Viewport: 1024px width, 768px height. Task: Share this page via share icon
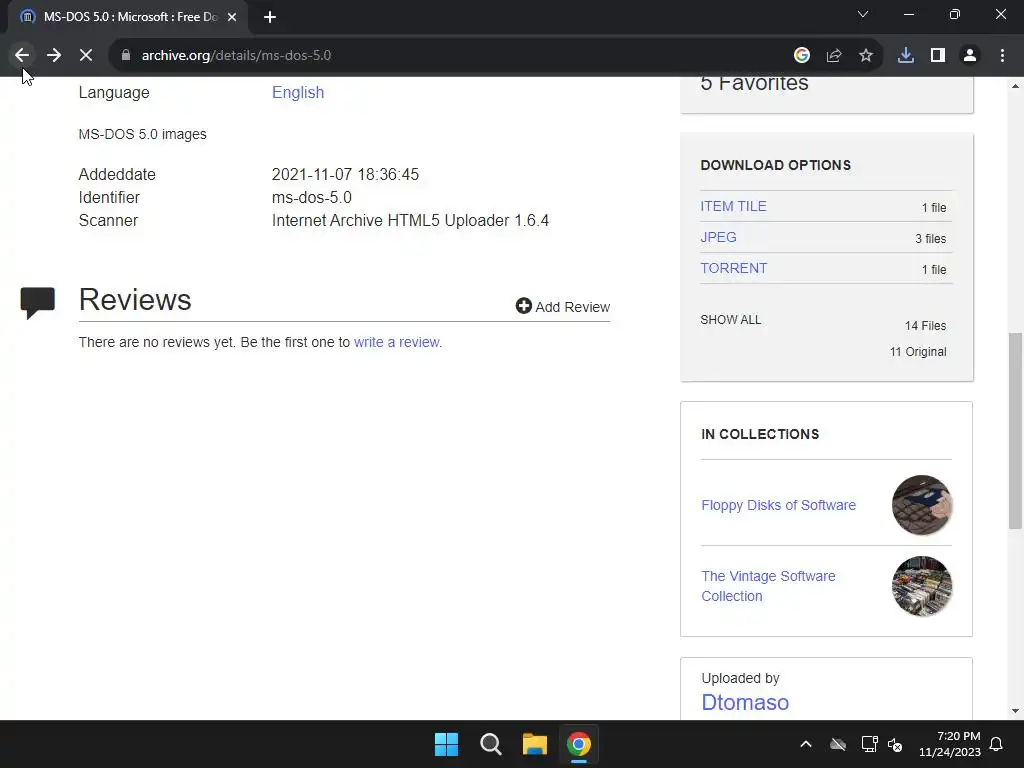(834, 56)
